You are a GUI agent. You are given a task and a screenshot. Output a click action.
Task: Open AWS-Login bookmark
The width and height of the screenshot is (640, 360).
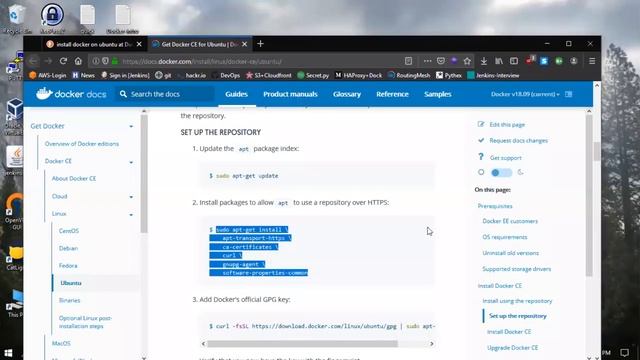pyautogui.click(x=48, y=75)
